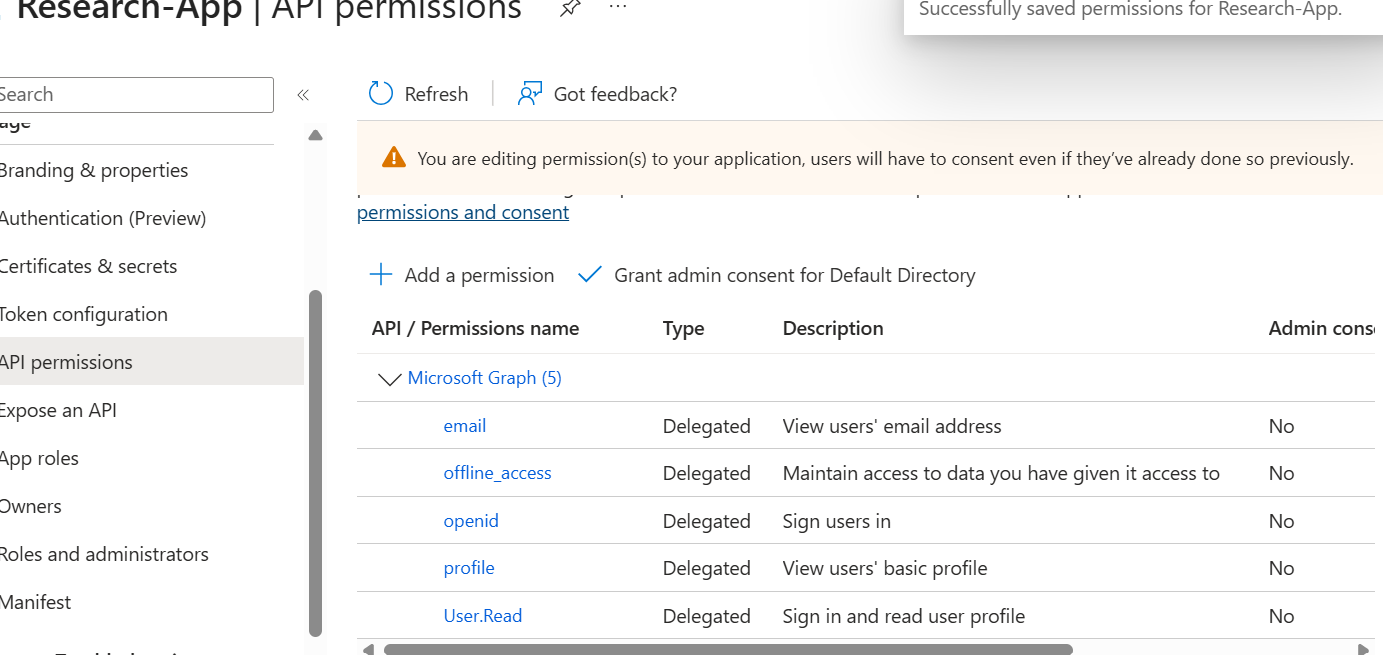Open Branding & properties menu item
The image size is (1383, 655).
pyautogui.click(x=93, y=170)
